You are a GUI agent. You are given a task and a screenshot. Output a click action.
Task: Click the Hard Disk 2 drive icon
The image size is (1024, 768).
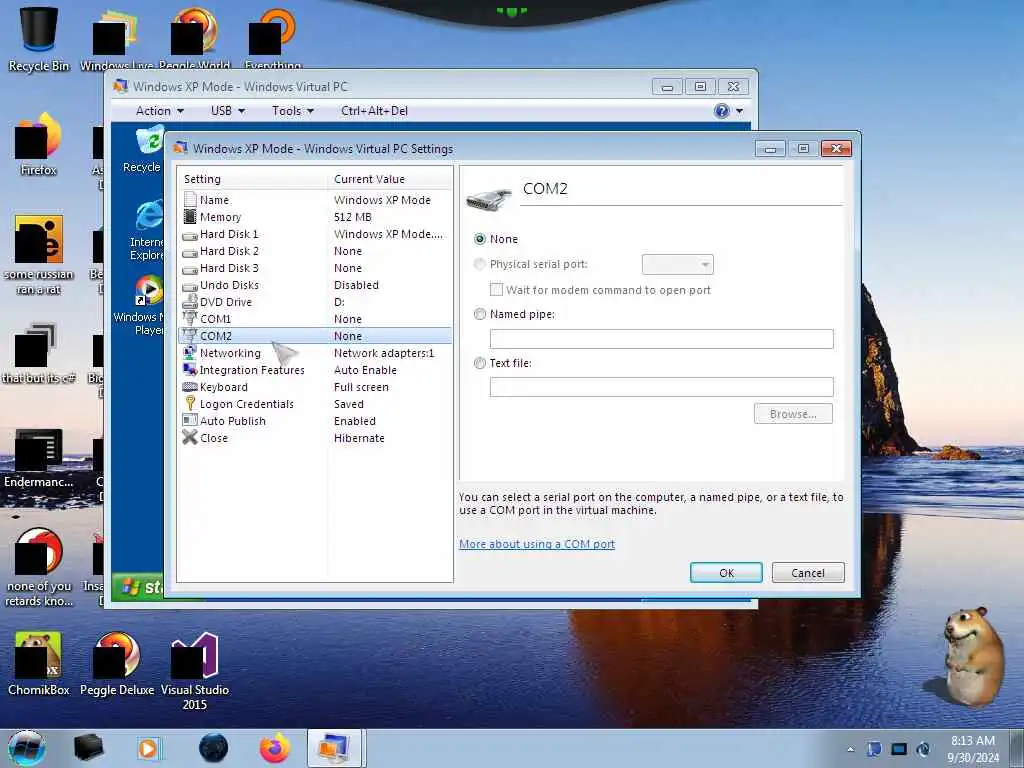pyautogui.click(x=190, y=251)
